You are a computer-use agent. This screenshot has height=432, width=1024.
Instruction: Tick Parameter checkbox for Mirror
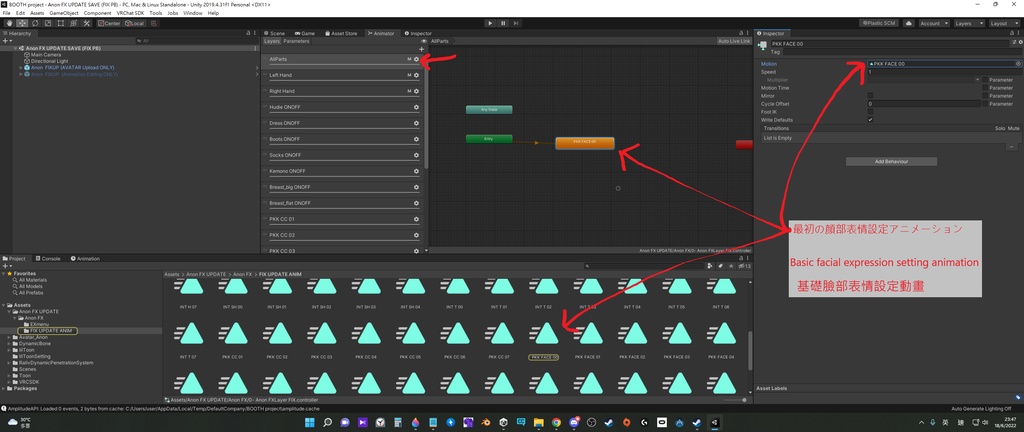(985, 96)
